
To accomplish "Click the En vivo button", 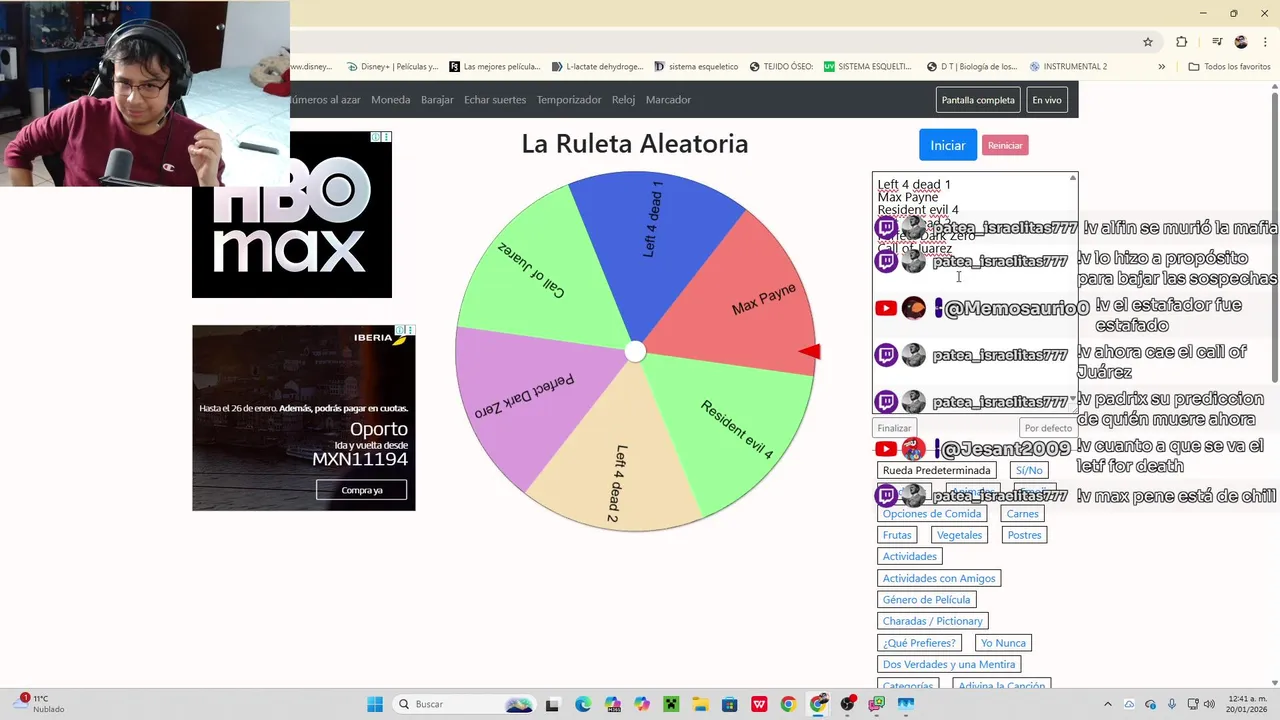I will tap(1047, 100).
